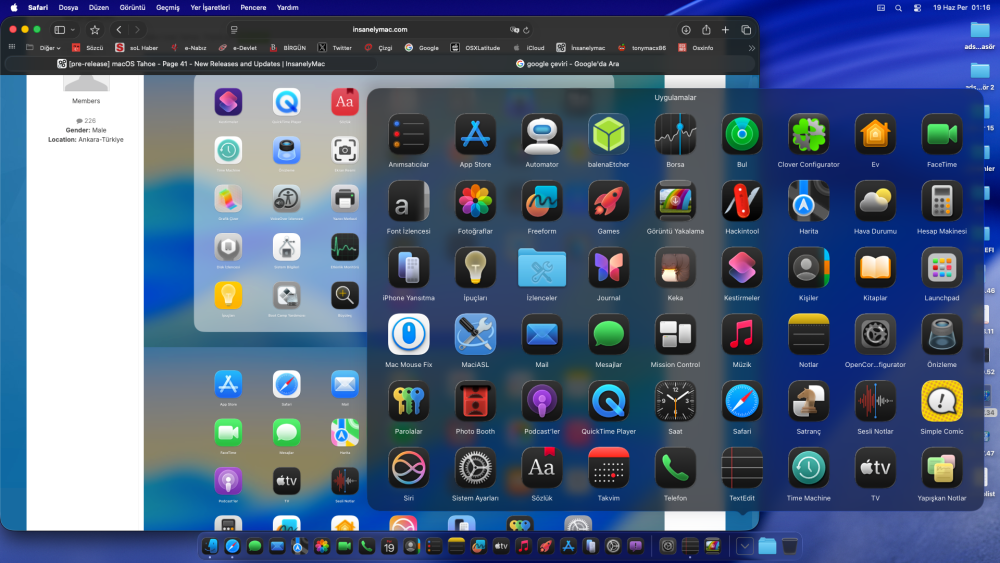Launch Kestirmeler shortcuts app
1000x563 pixels.
742,268
